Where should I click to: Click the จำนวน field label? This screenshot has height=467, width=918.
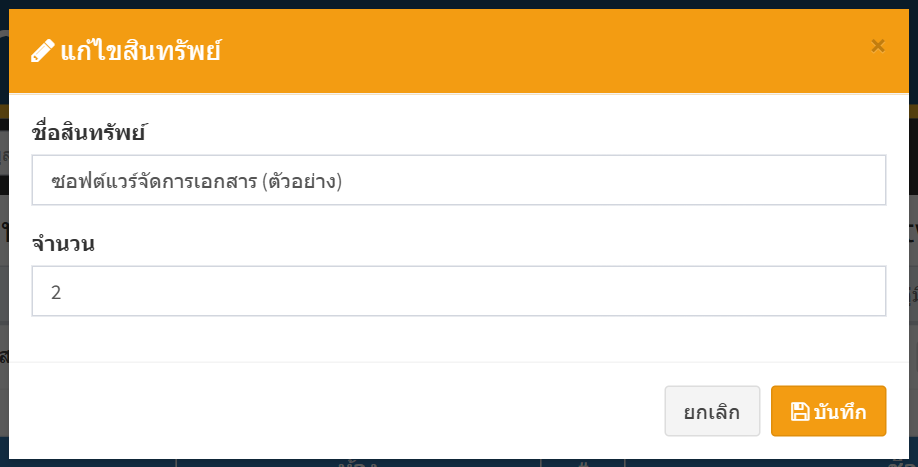point(63,243)
